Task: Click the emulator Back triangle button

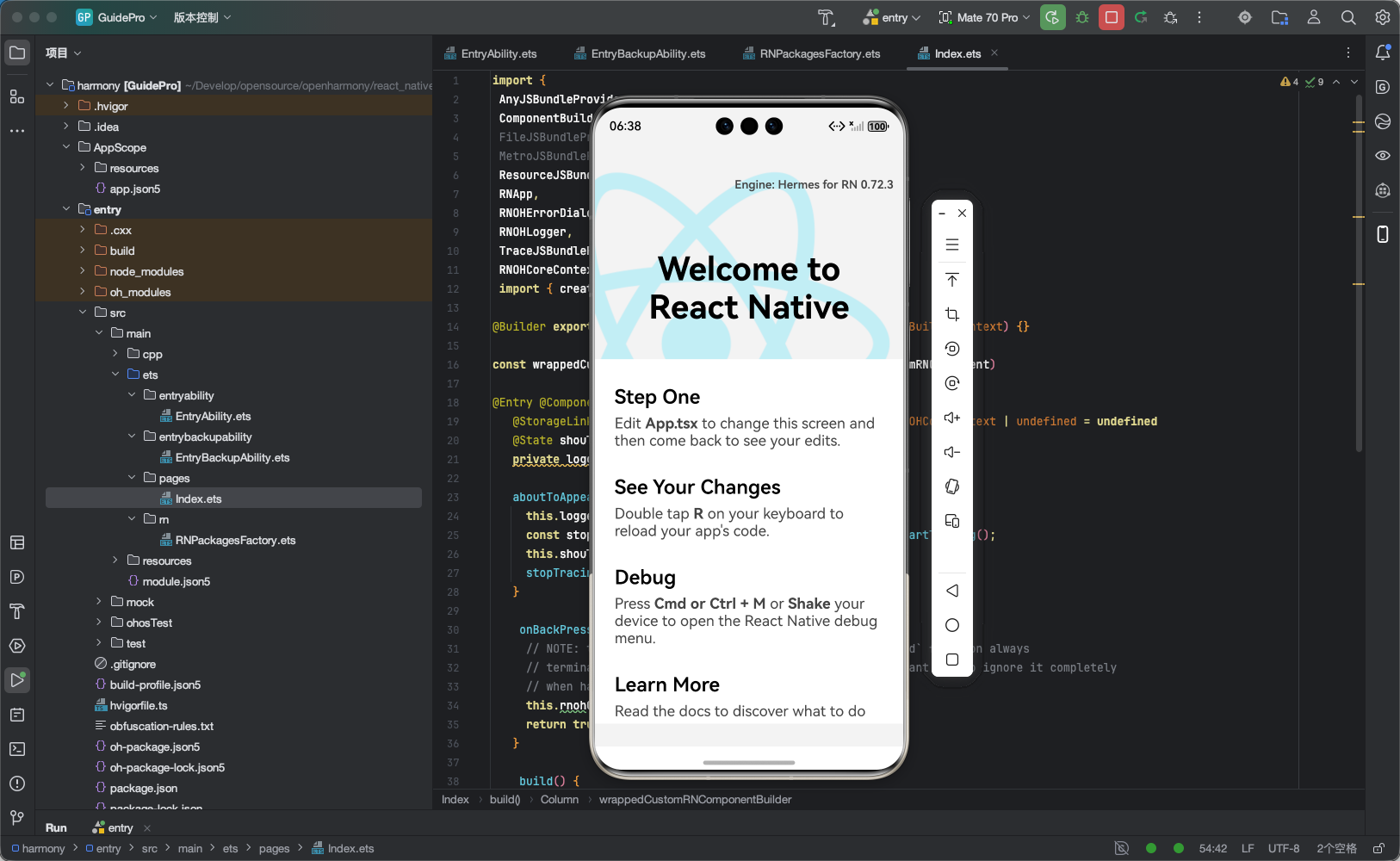Action: coord(952,591)
